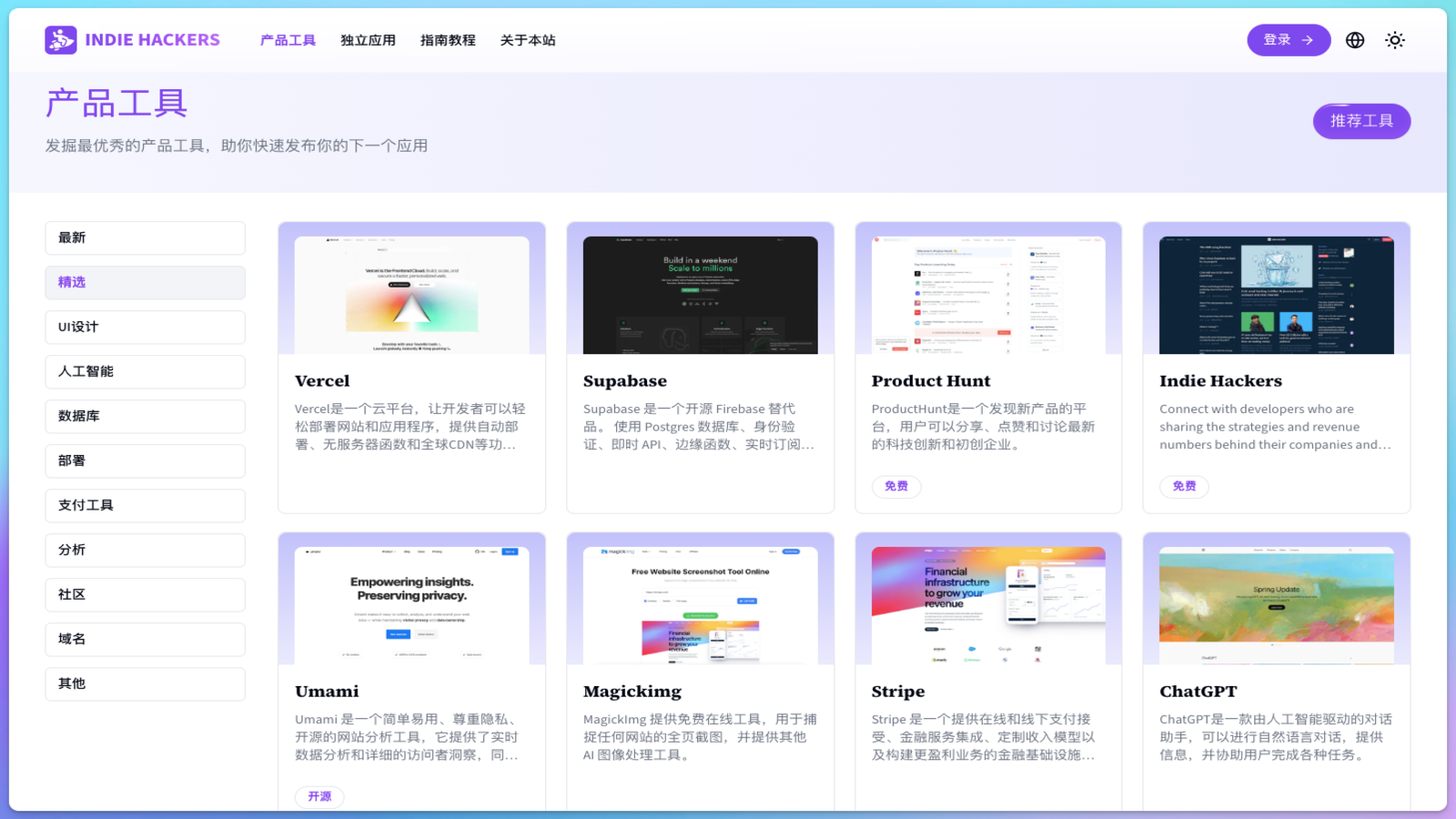Click the Vercel card title
The width and height of the screenshot is (1456, 819).
[x=322, y=381]
